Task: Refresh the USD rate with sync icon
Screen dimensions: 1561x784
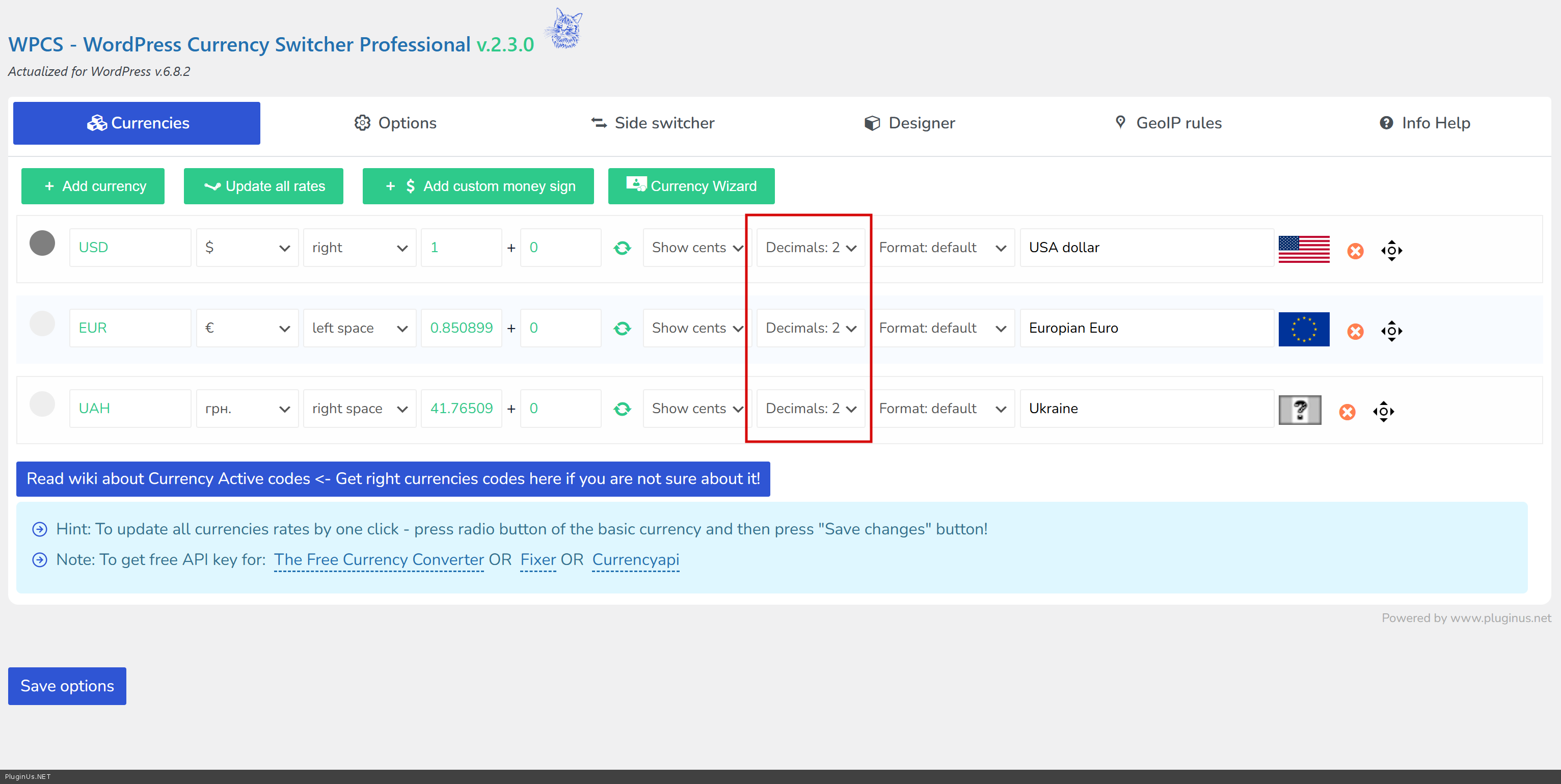Action: 622,248
